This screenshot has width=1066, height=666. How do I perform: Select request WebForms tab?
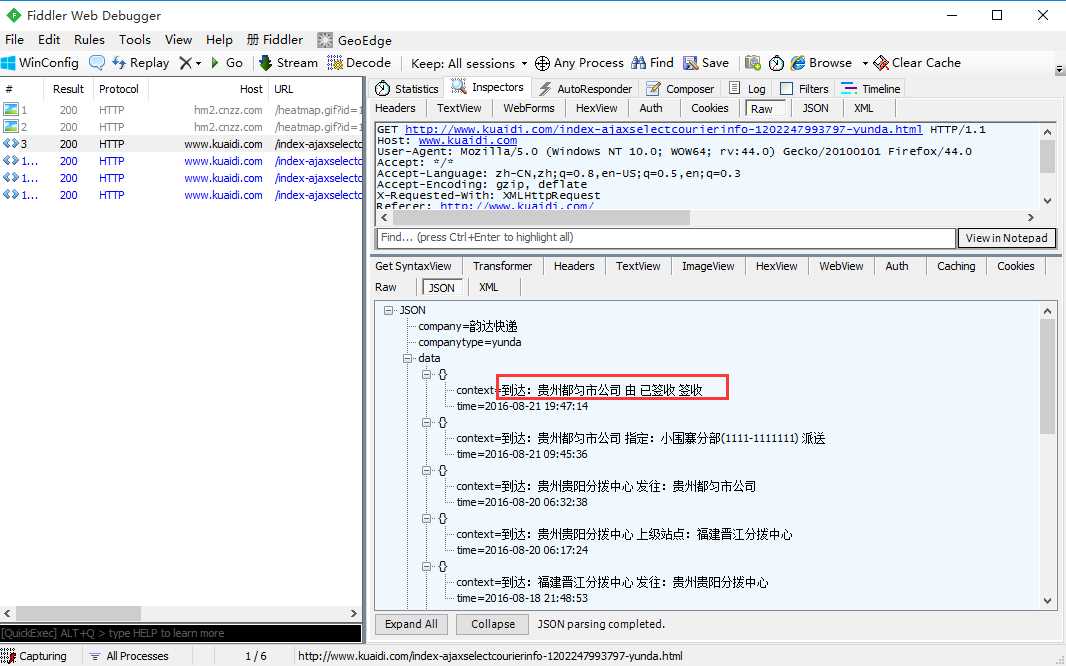point(529,108)
